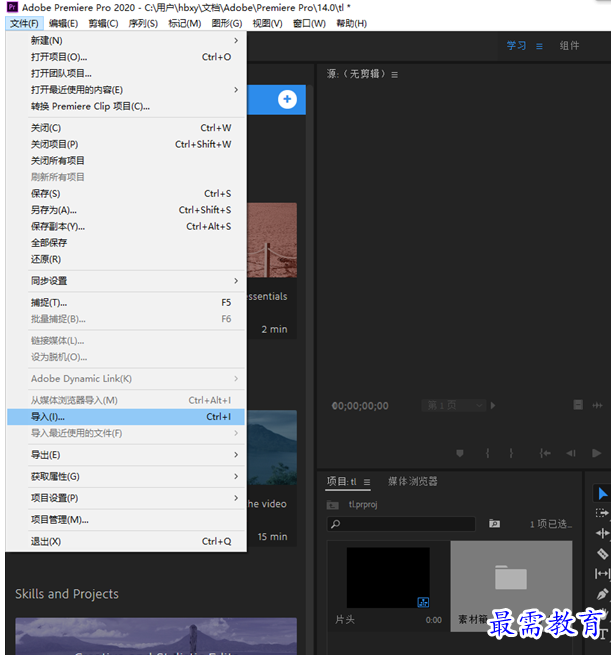The width and height of the screenshot is (611, 655).
Task: Switch to the 组件 workspace
Action: coord(569,46)
